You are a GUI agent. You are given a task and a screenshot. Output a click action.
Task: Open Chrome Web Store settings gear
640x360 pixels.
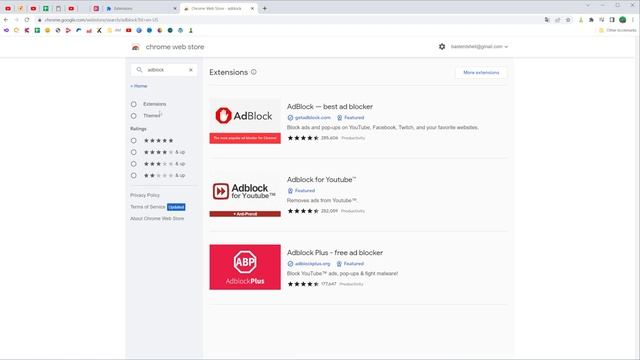tap(442, 47)
